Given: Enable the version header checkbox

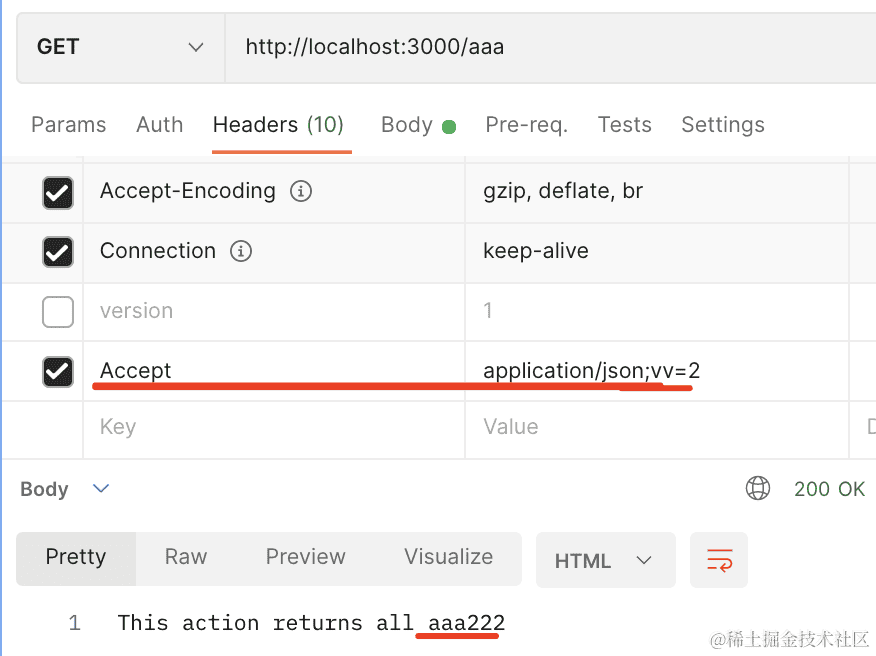Looking at the screenshot, I should tap(58, 312).
